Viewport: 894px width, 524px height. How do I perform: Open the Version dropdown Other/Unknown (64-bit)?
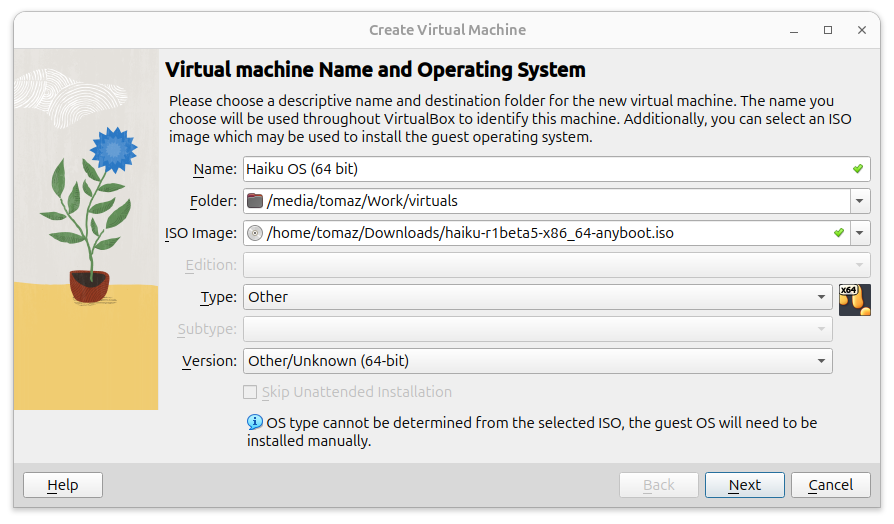pyautogui.click(x=538, y=361)
